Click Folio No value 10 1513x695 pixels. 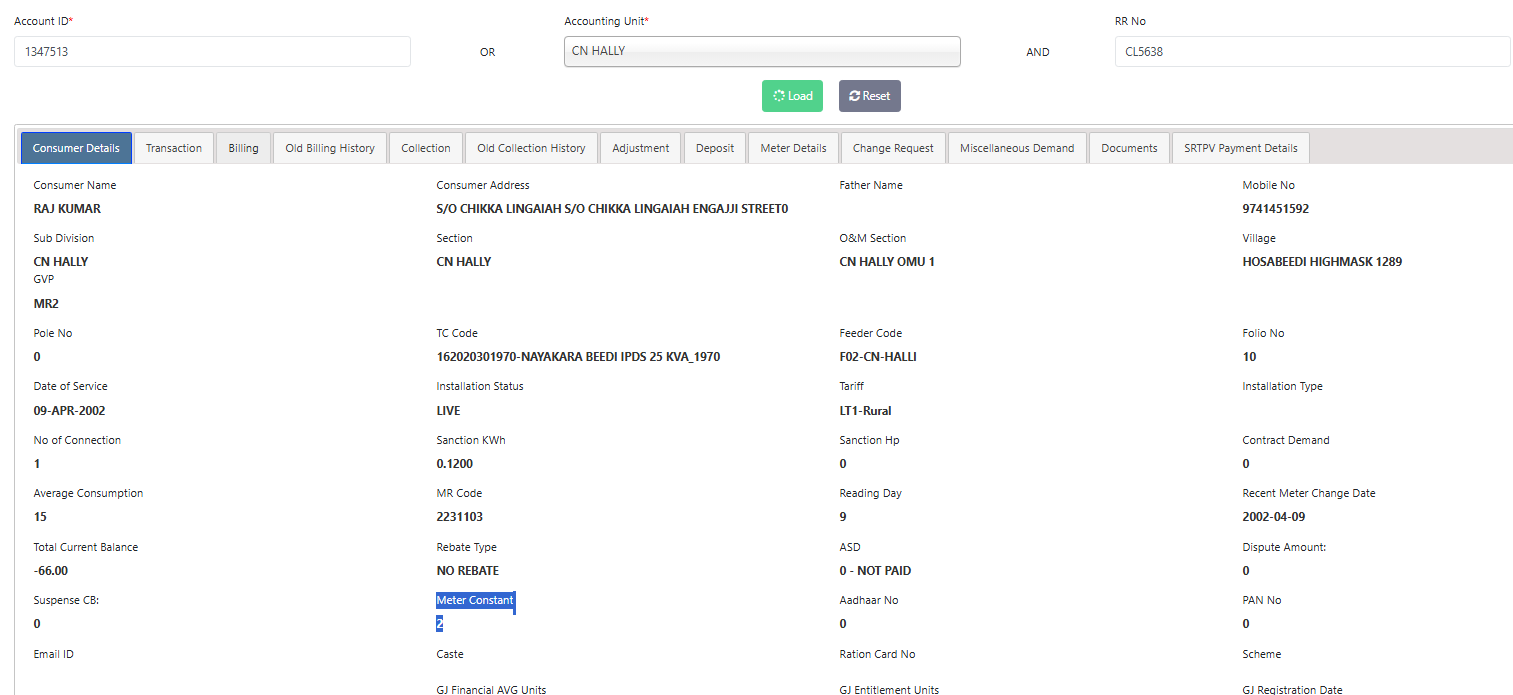(x=1249, y=357)
